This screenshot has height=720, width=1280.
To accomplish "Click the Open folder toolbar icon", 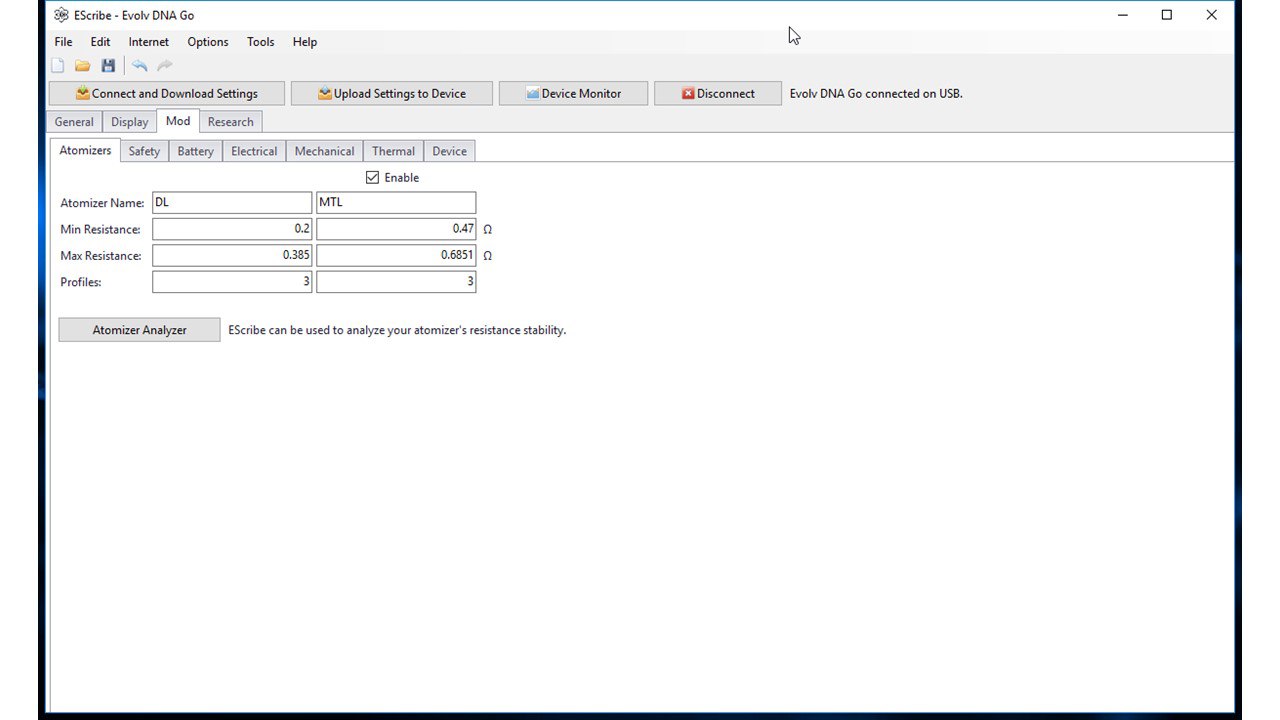I will (83, 66).
